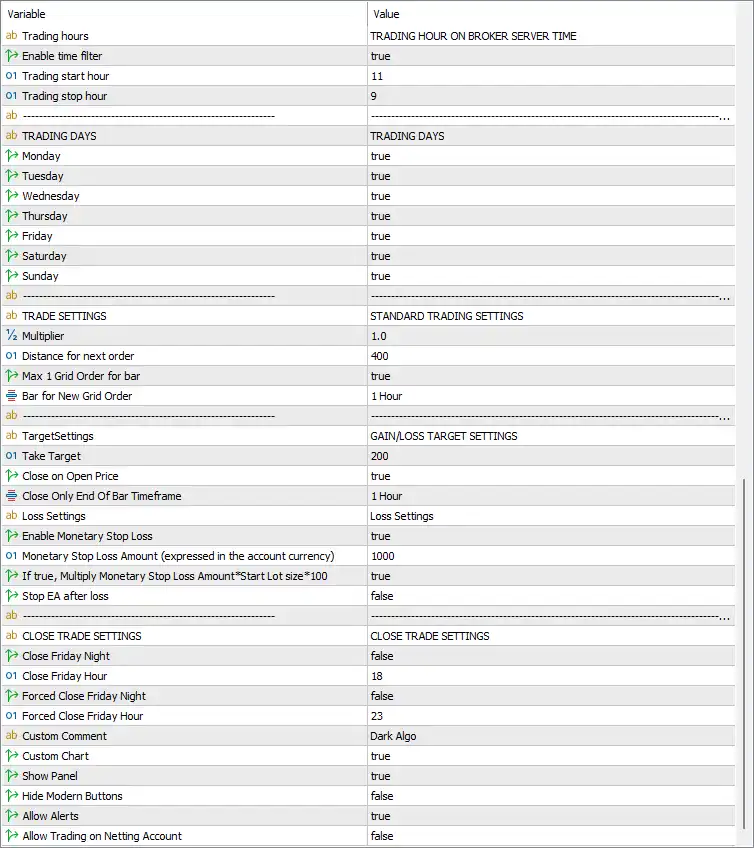
Task: Select the Multiply Monetary Stop Loss Amount row label
Action: click(x=175, y=576)
